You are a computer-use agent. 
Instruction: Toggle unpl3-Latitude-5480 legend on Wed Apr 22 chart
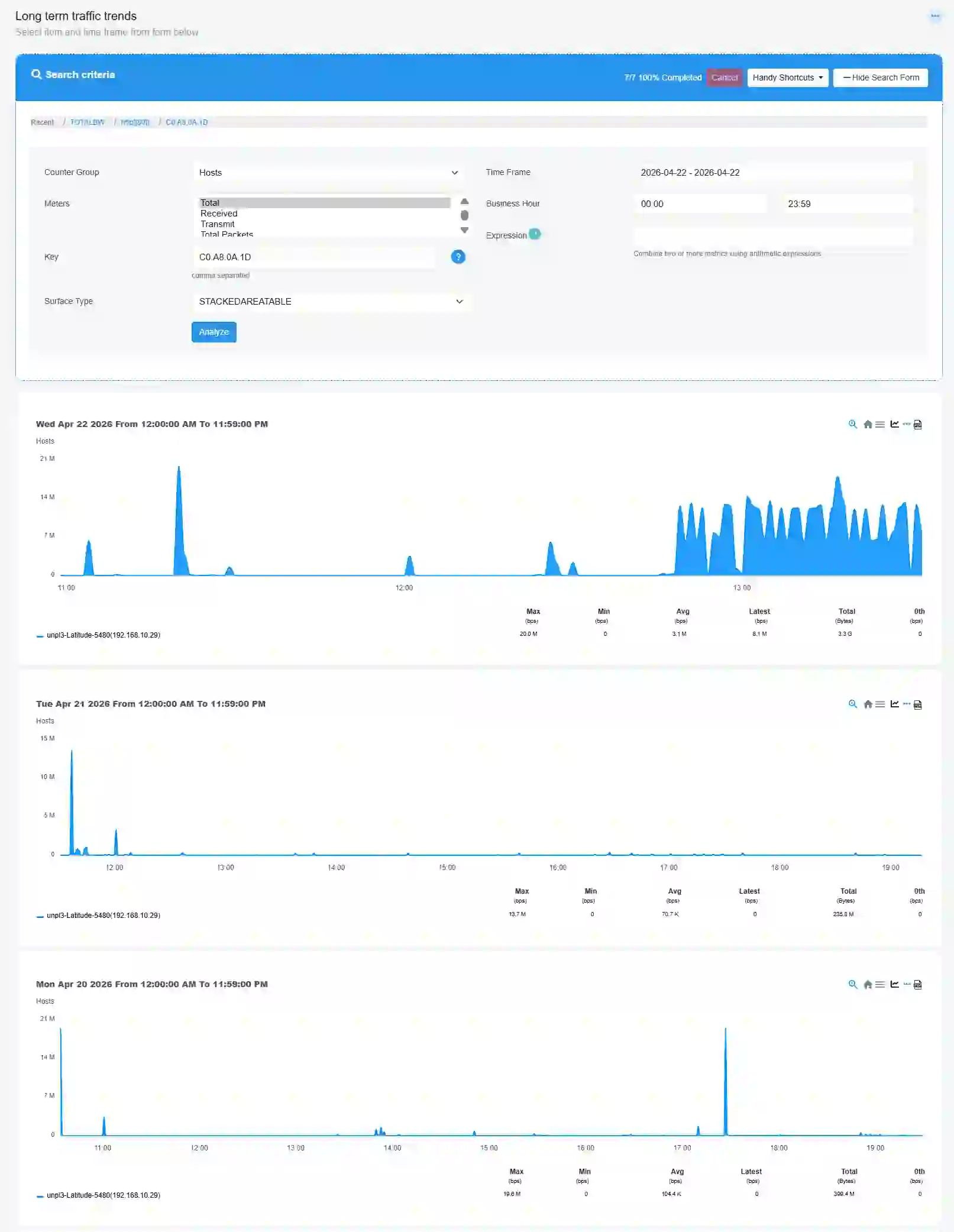coord(98,635)
